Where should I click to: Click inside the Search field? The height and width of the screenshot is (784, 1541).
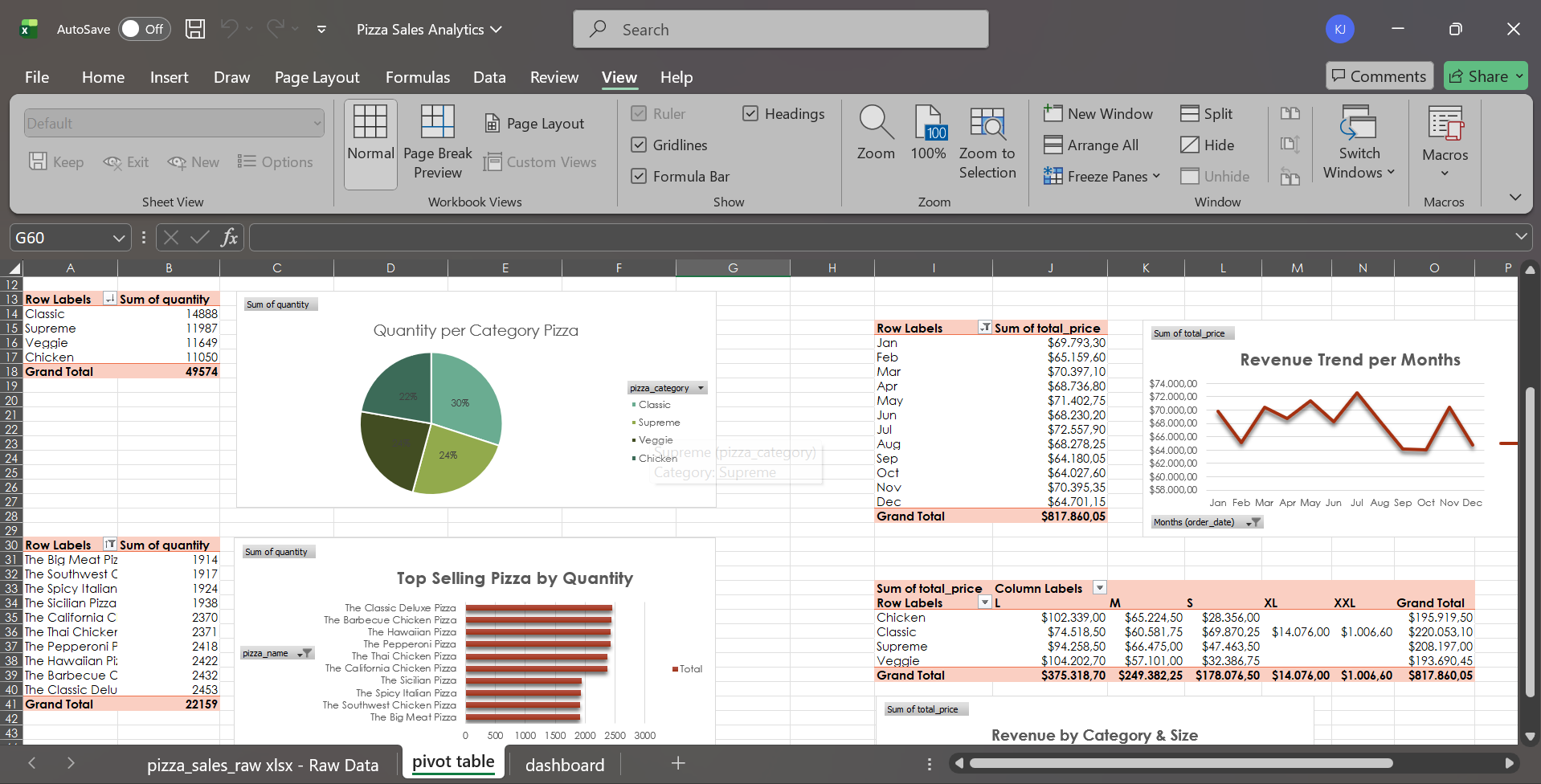click(x=779, y=29)
